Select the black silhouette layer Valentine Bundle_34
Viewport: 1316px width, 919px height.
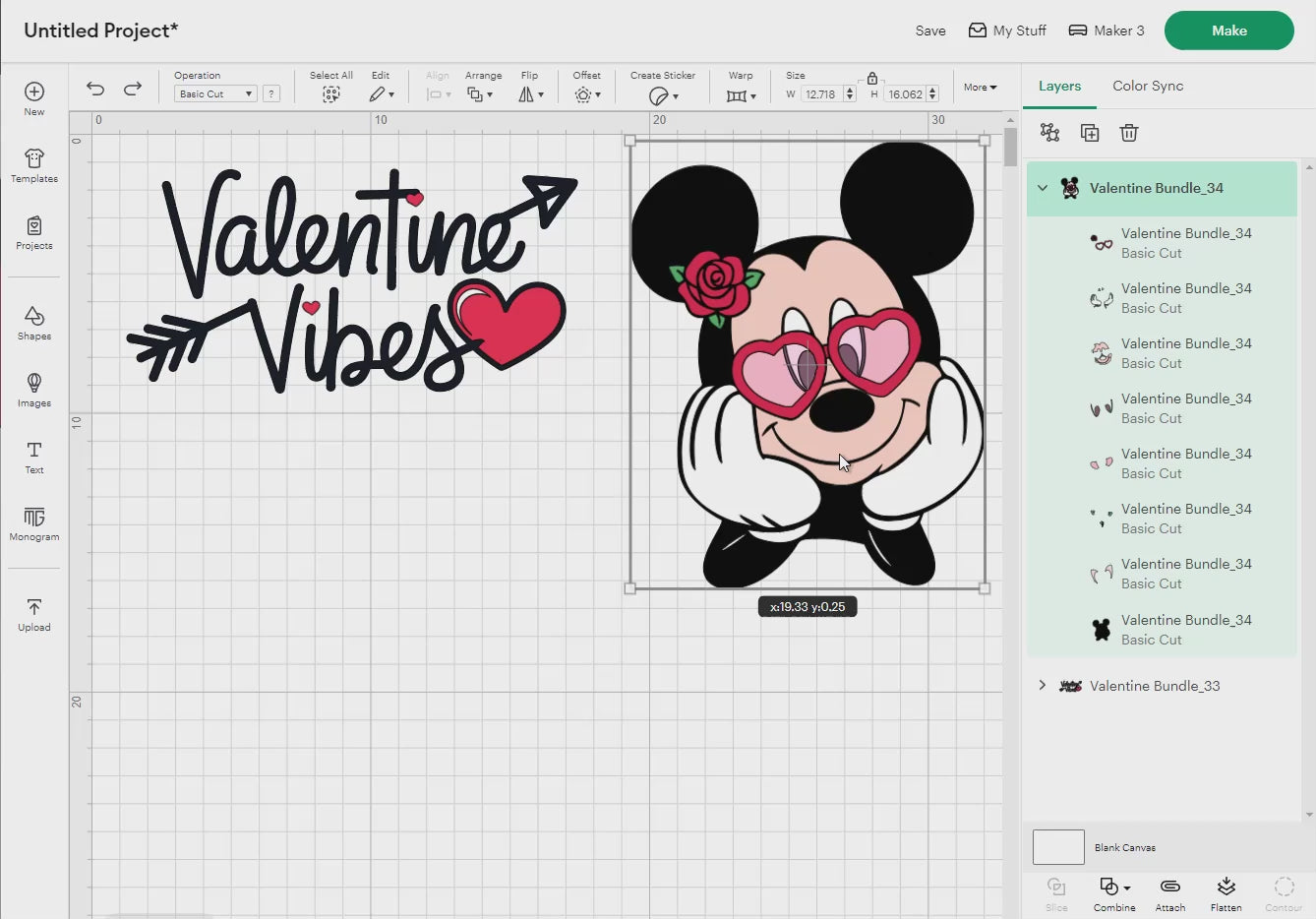pyautogui.click(x=1163, y=630)
